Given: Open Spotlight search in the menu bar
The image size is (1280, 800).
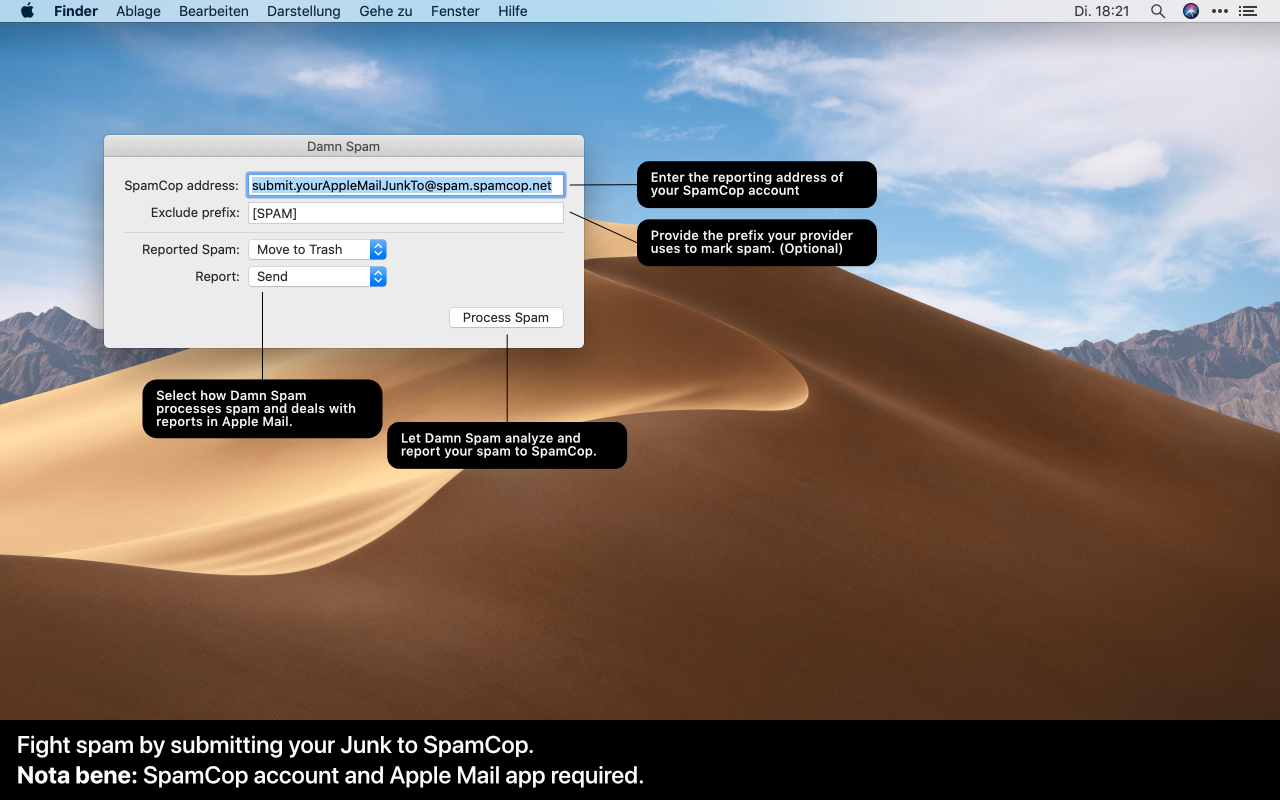Looking at the screenshot, I should click(x=1158, y=11).
